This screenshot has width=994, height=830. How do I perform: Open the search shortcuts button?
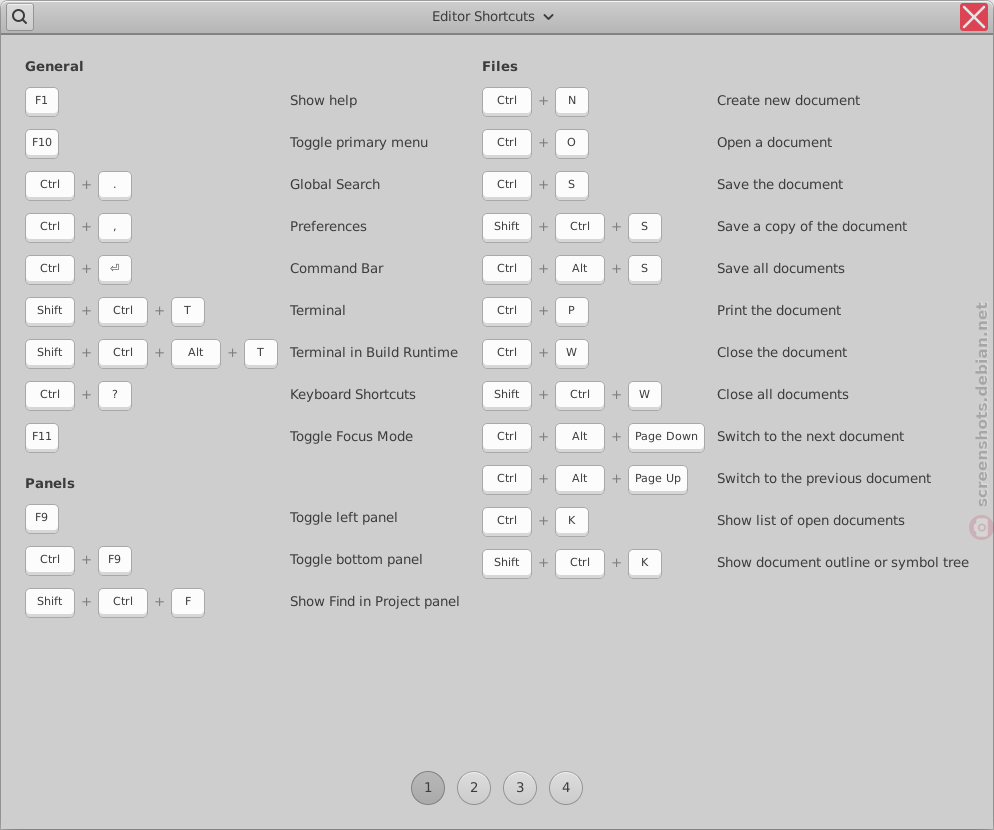point(20,16)
